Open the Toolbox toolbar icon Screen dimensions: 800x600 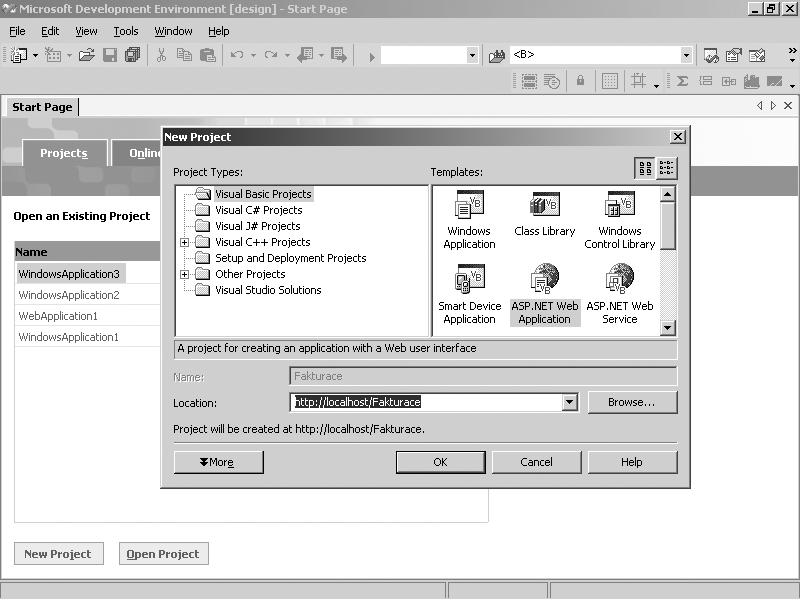tap(757, 55)
